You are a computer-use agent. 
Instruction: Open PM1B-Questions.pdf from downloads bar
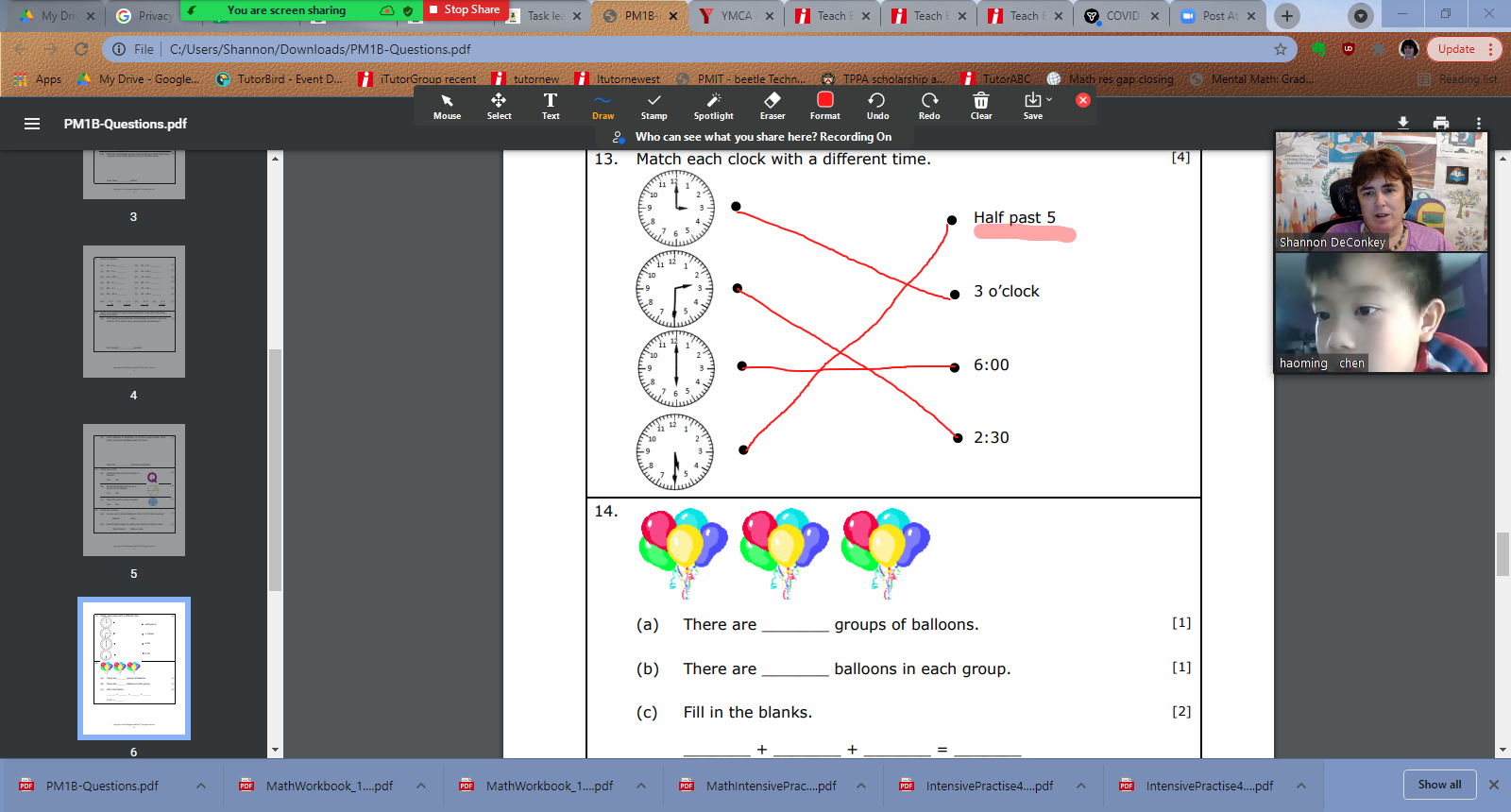point(102,786)
